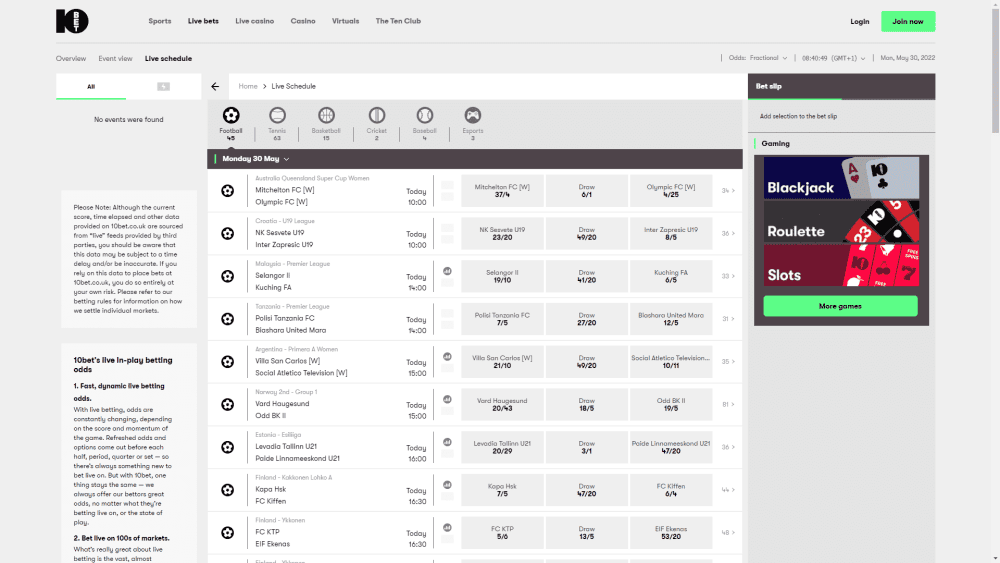Expand 31 markets for Polisi Tanzania match
The height and width of the screenshot is (563, 1000).
(x=728, y=319)
